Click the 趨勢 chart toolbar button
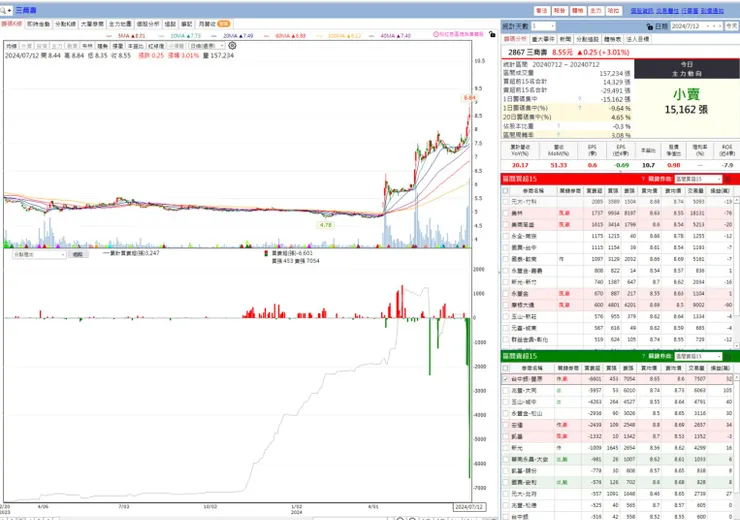Screen dimensions: 740x520 [102, 46]
